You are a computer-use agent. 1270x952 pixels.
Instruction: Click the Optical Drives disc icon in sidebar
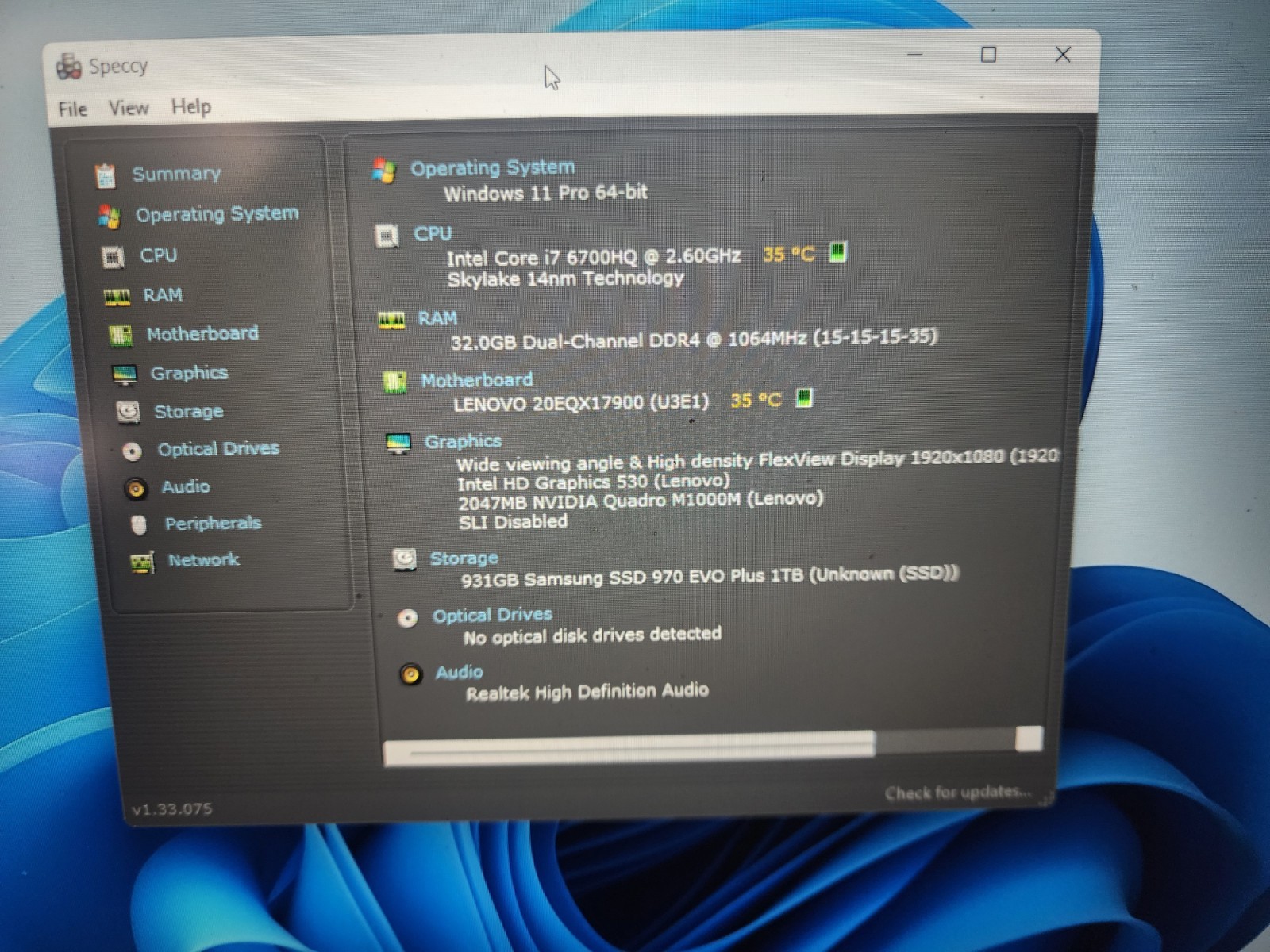133,451
